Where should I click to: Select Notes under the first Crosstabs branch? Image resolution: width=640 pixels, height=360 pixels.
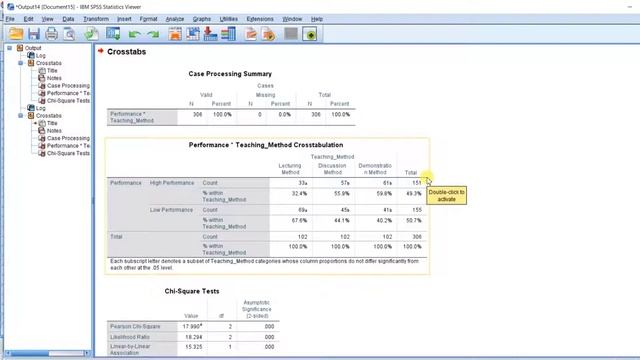54,78
